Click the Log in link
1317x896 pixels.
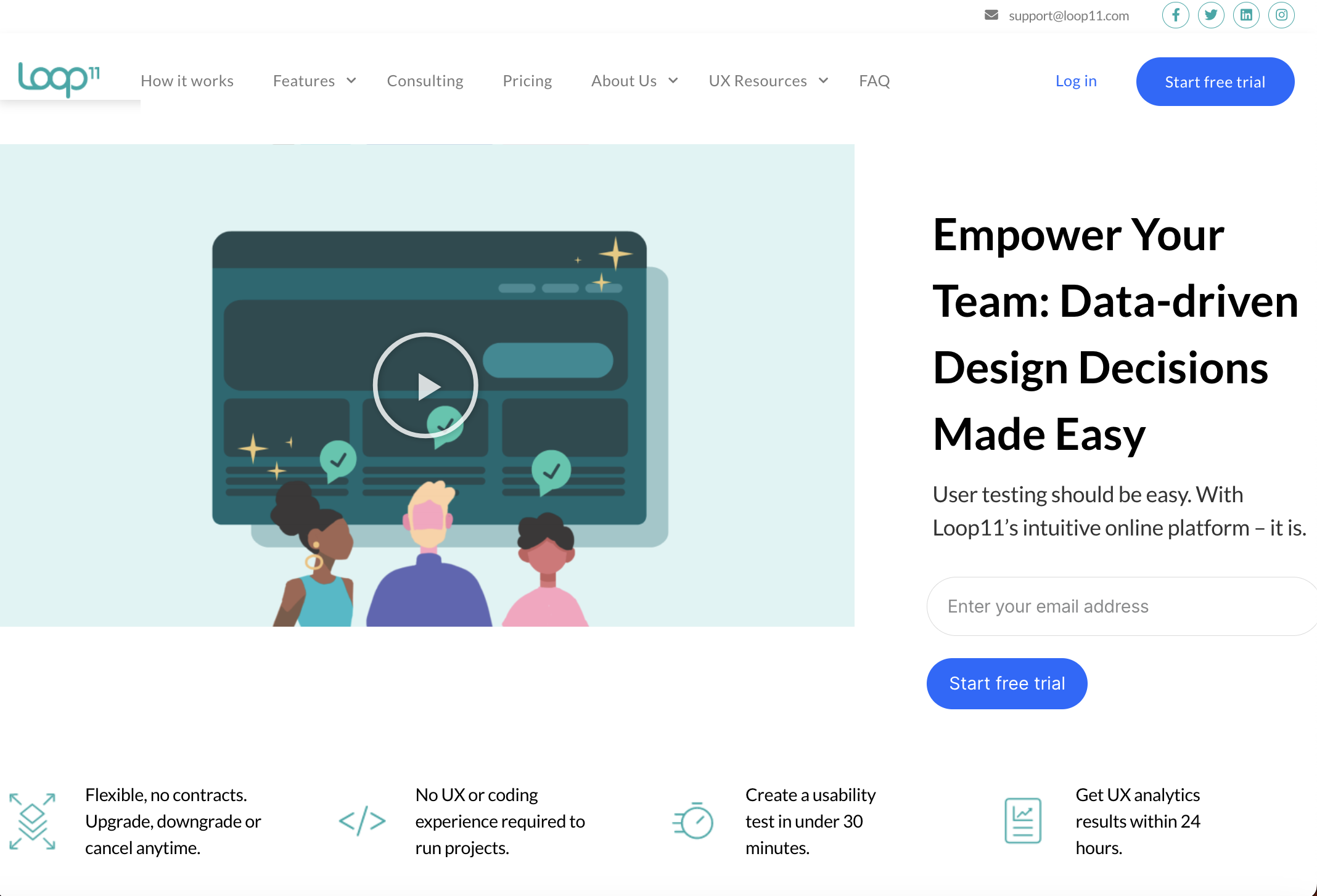point(1077,81)
